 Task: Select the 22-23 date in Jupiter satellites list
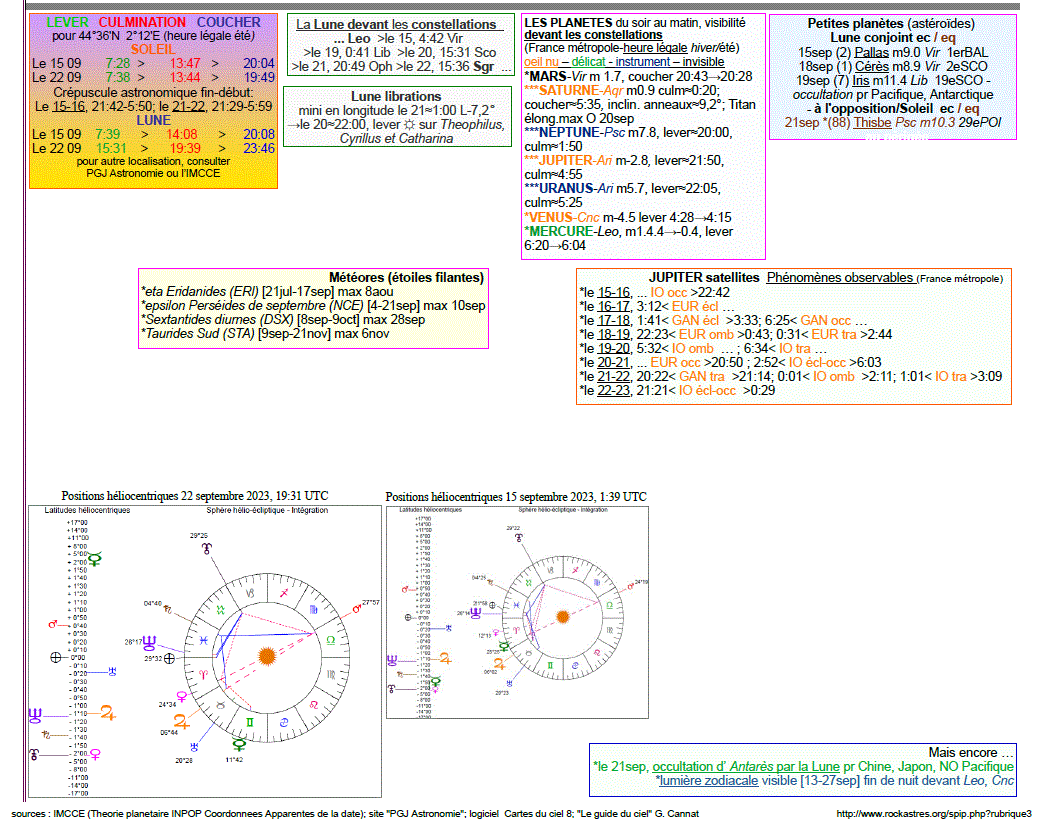613,391
